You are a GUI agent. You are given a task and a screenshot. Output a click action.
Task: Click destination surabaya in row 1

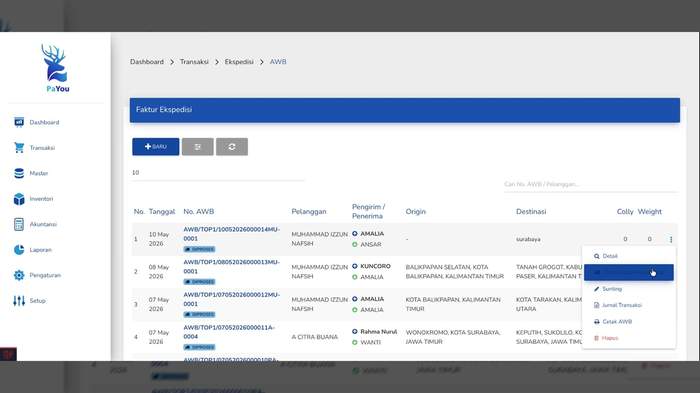[x=528, y=239]
